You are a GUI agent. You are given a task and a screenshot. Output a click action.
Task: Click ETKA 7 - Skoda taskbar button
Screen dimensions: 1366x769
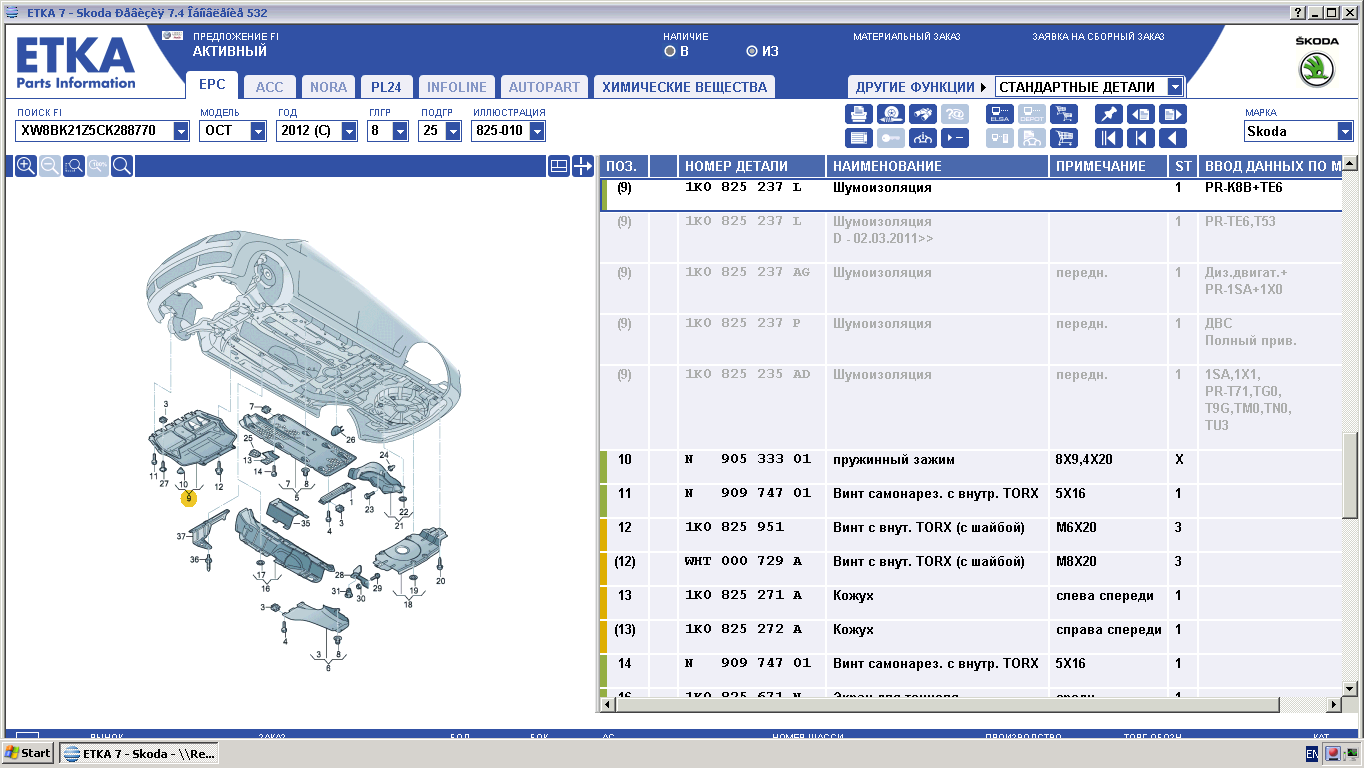click(x=139, y=753)
